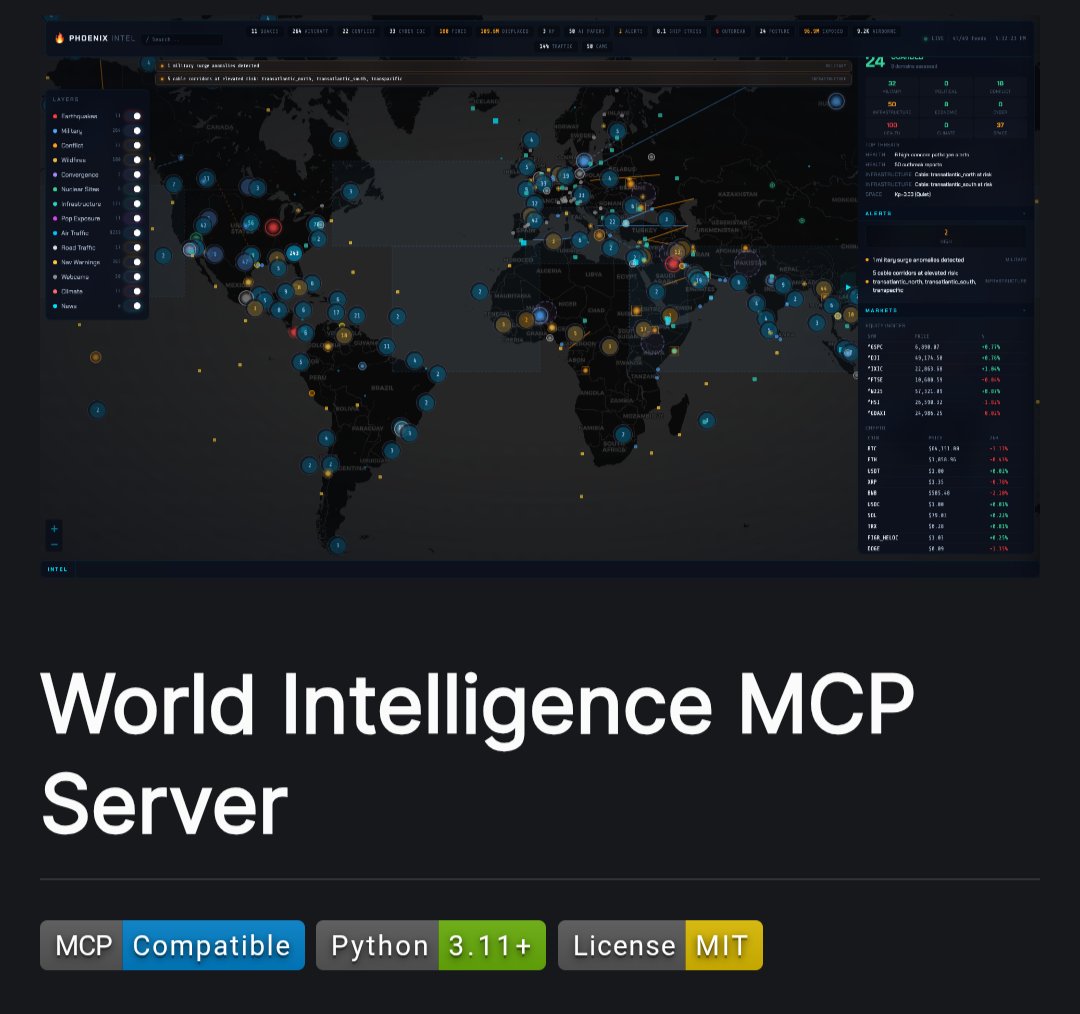The height and width of the screenshot is (1014, 1080).
Task: Toggle the Nuclear Sites layer switch
Action: [134, 189]
